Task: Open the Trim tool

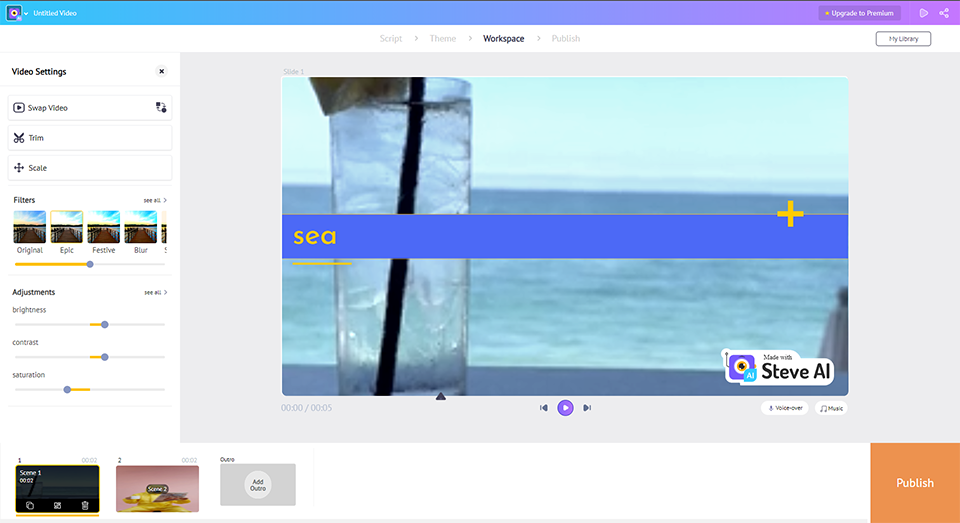Action: coord(89,138)
